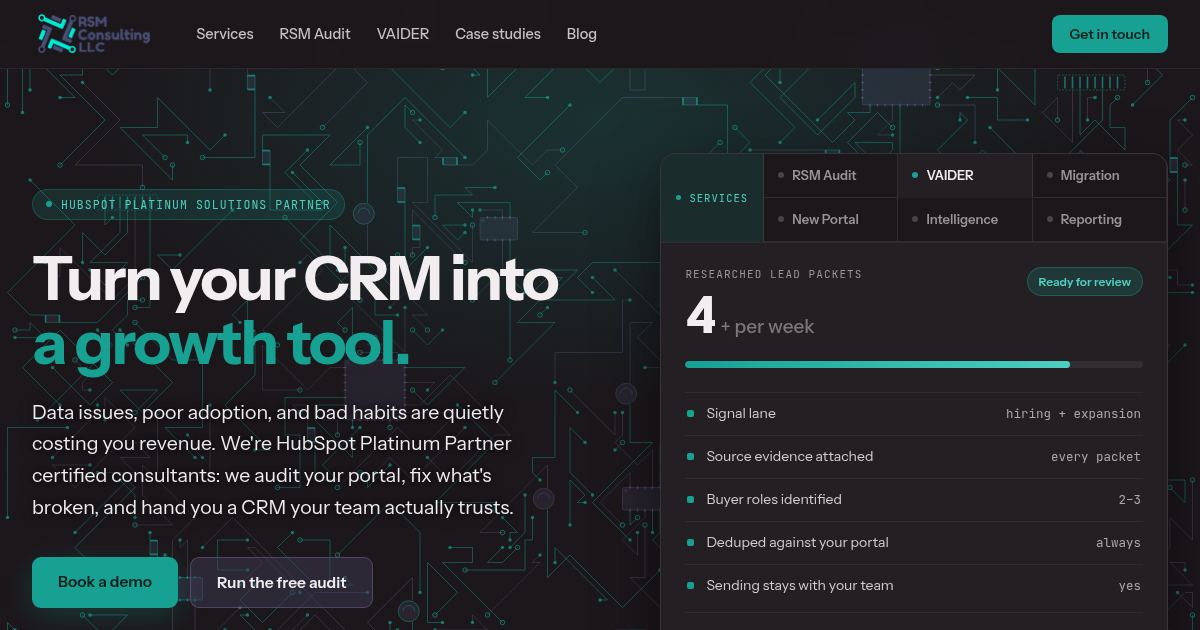Go to RSM Audit in the top navigation
The height and width of the screenshot is (630, 1200).
pyautogui.click(x=315, y=34)
